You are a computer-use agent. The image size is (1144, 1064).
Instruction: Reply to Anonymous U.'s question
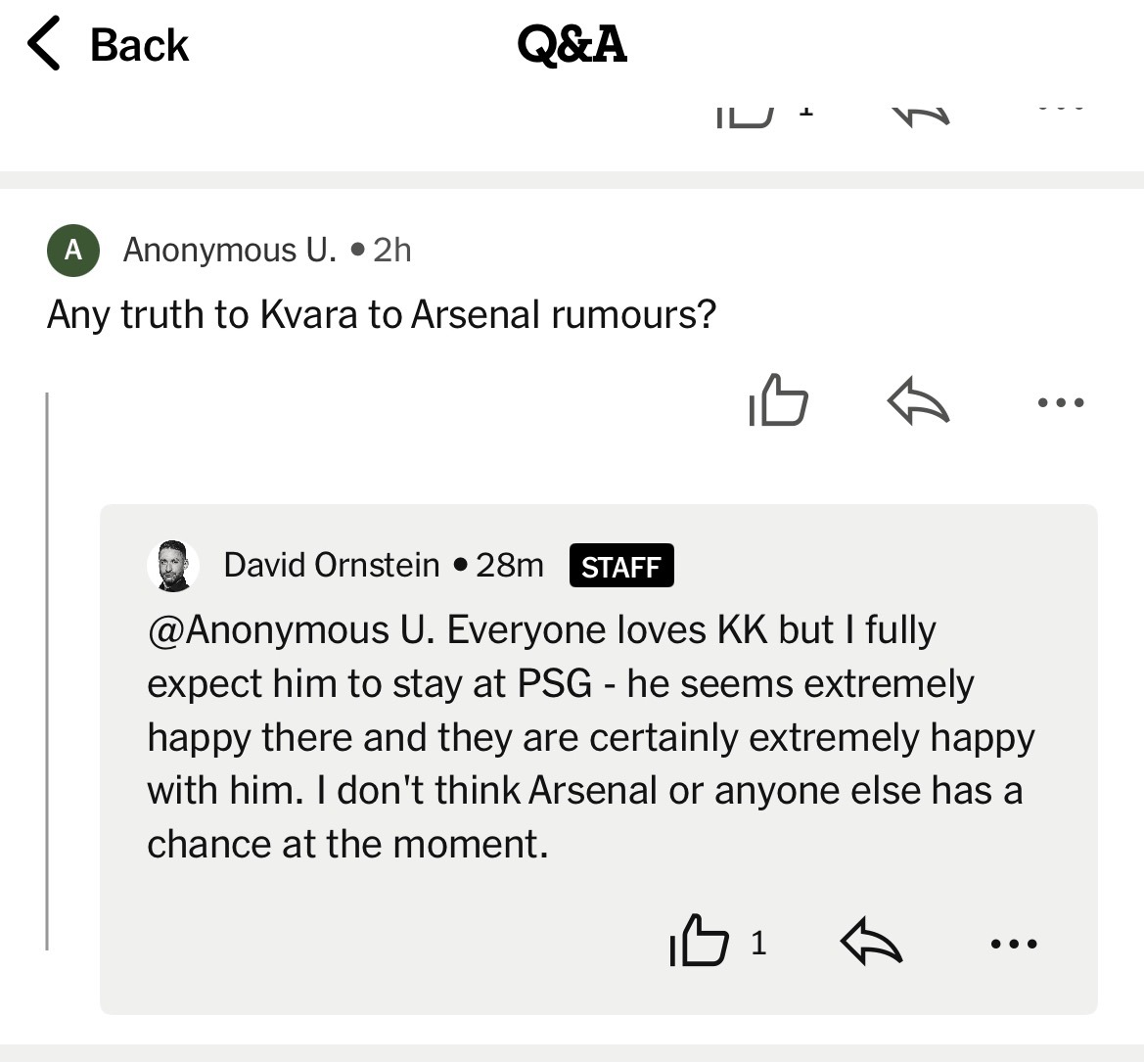917,402
